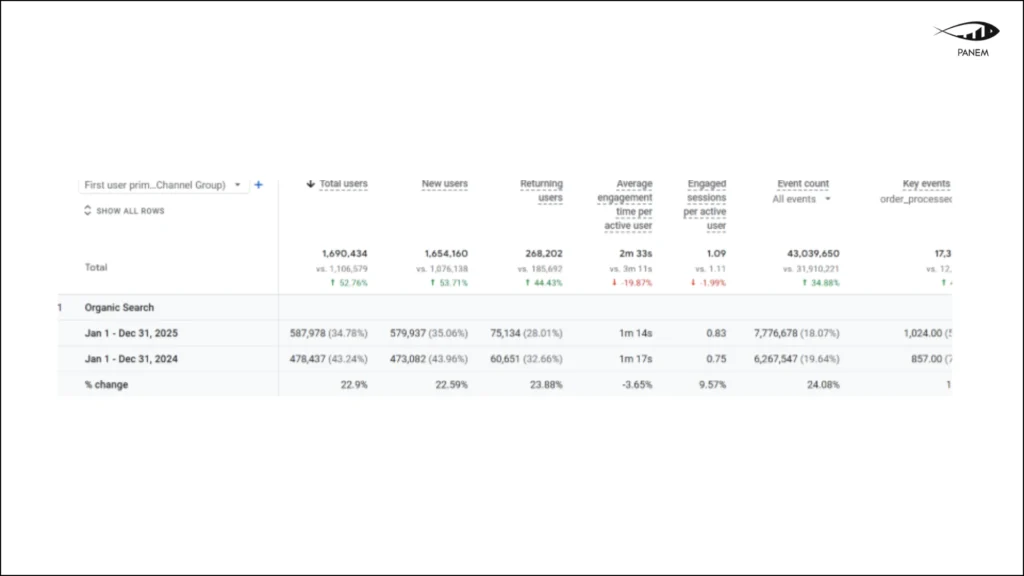Image resolution: width=1024 pixels, height=576 pixels.
Task: Click the 1.09 engaged sessions total
Action: [716, 253]
